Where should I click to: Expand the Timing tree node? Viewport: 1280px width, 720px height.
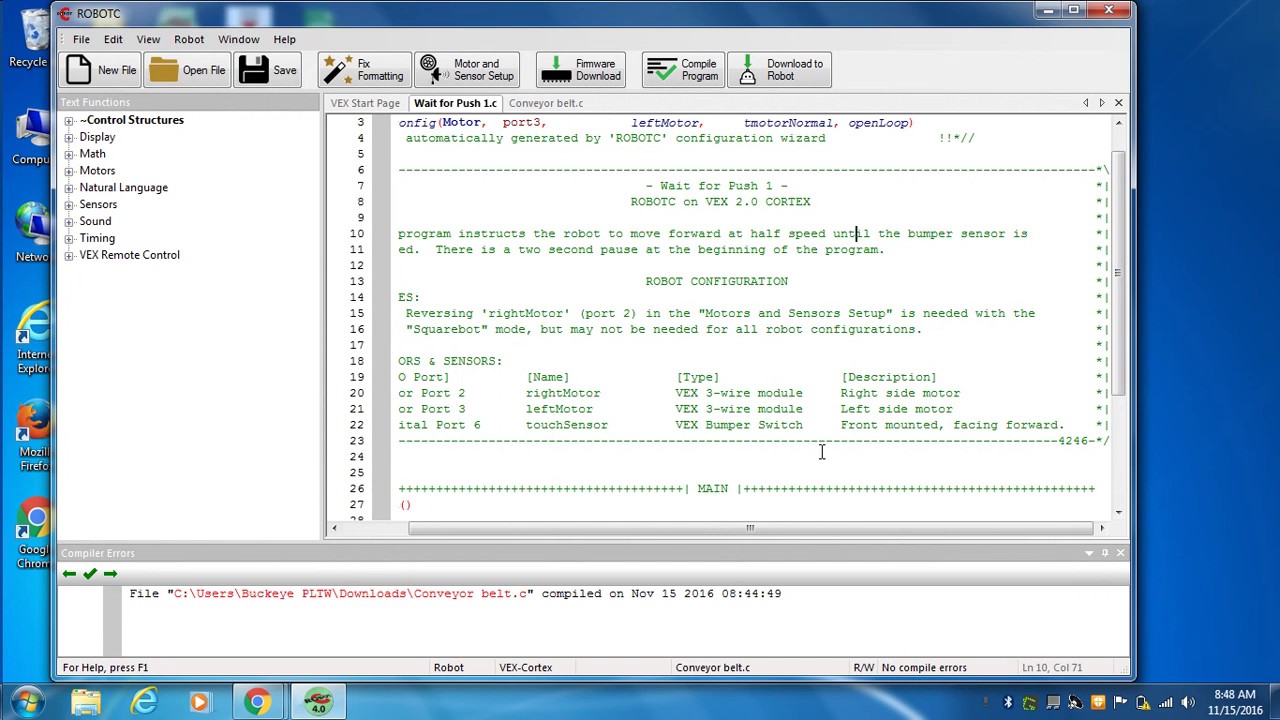pyautogui.click(x=69, y=238)
